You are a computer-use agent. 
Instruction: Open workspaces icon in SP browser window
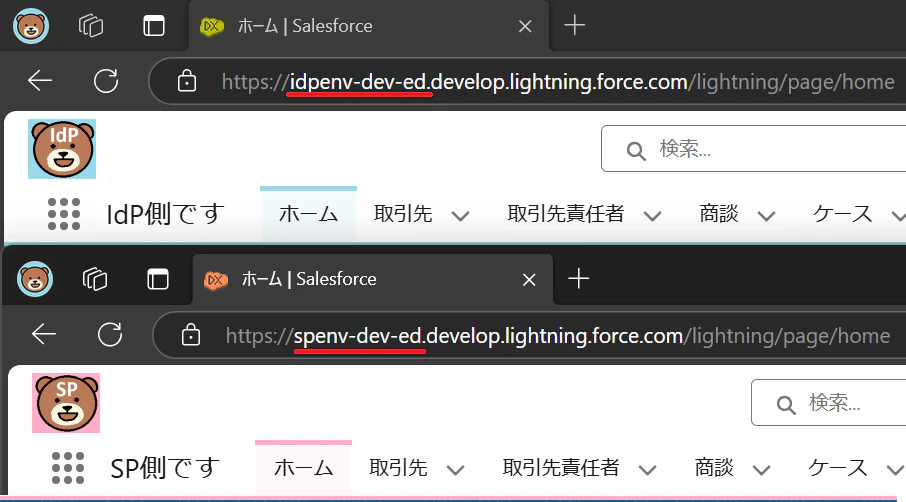tap(95, 280)
